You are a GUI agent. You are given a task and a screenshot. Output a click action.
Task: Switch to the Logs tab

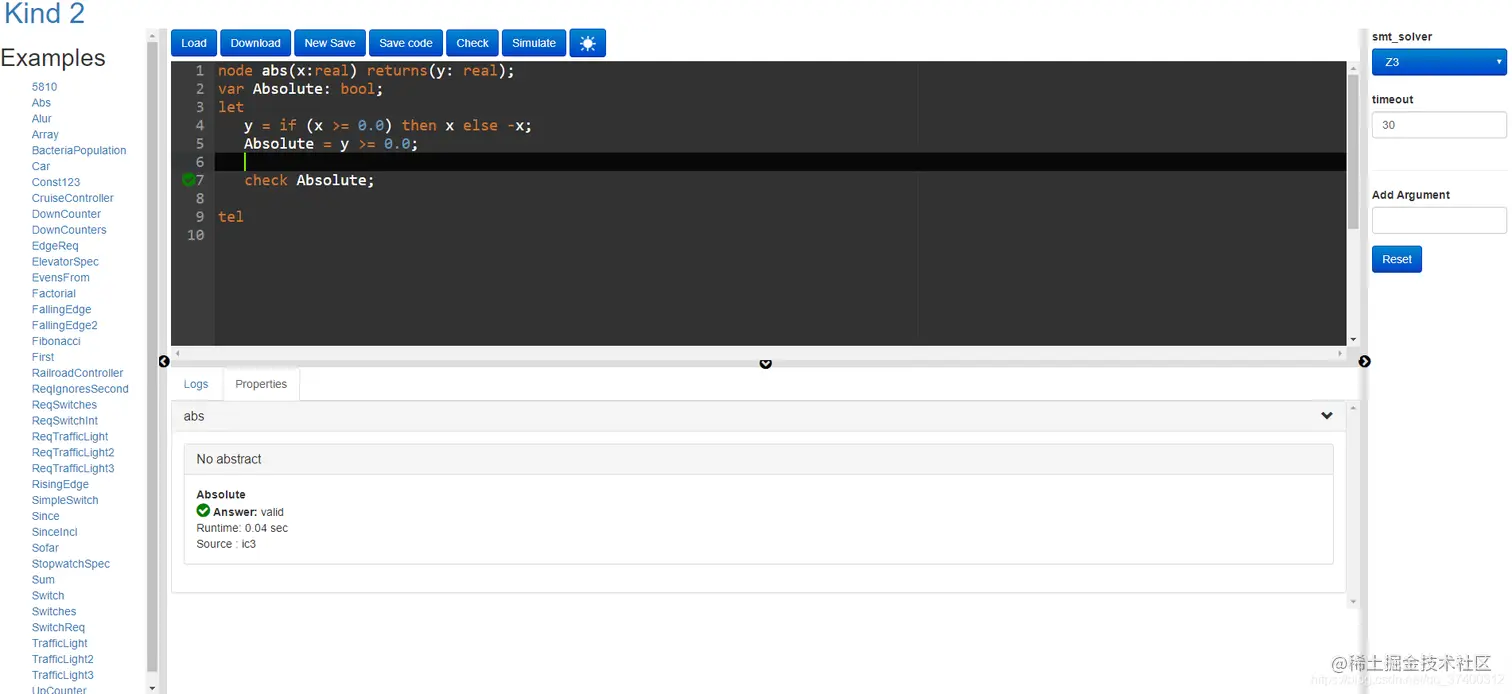pos(196,384)
